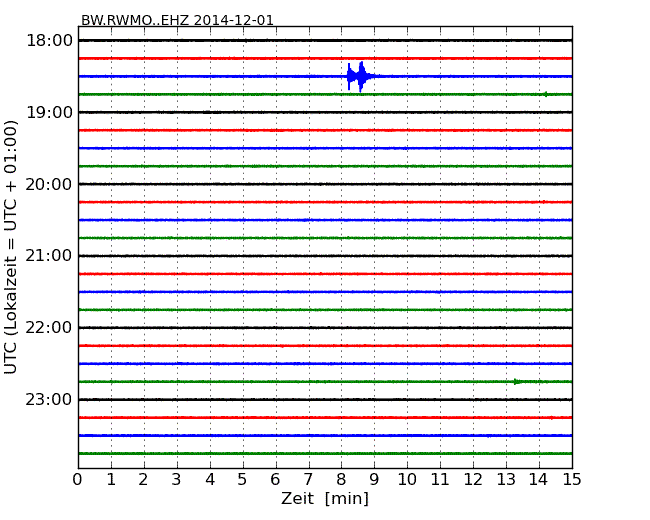Click the "19:00" y-axis tick label
This screenshot has height=520, width=650.
(x=49, y=112)
